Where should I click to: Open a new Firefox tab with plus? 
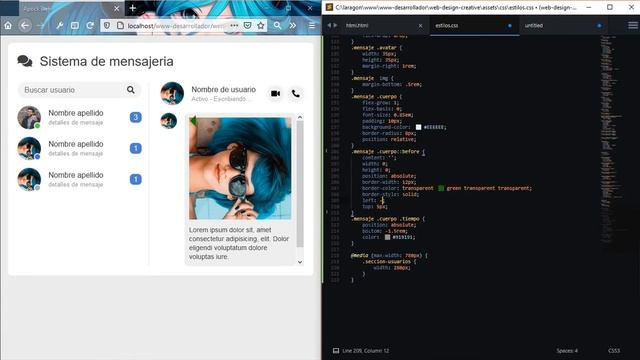(132, 8)
